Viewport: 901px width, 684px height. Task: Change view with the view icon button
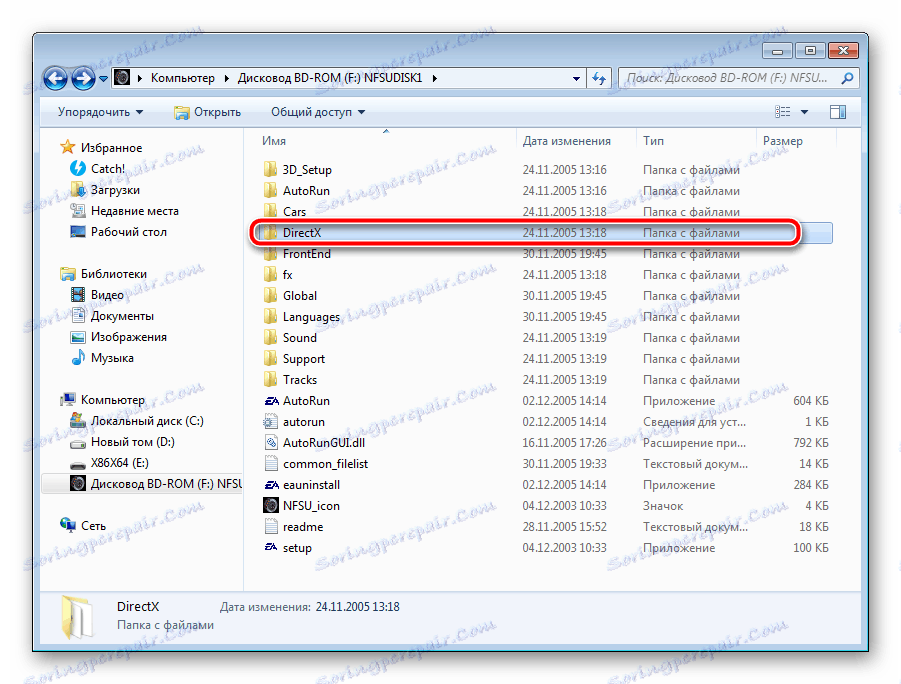click(783, 112)
